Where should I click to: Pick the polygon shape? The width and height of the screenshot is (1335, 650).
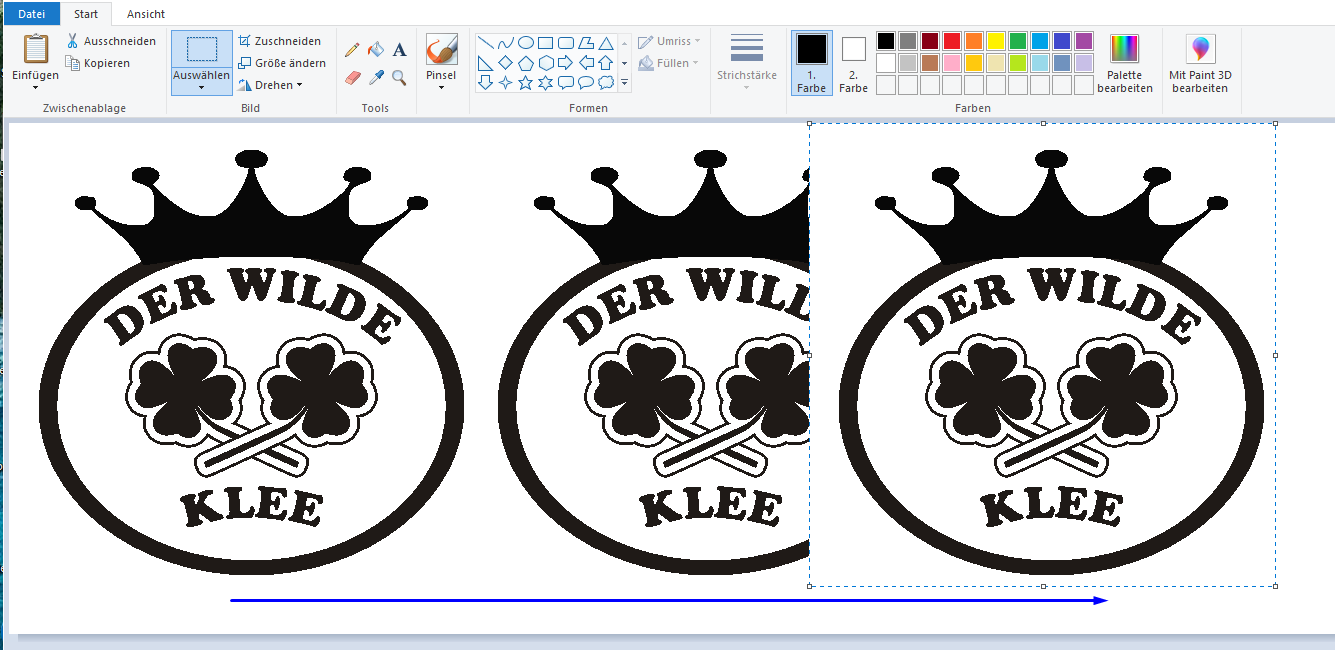point(586,43)
